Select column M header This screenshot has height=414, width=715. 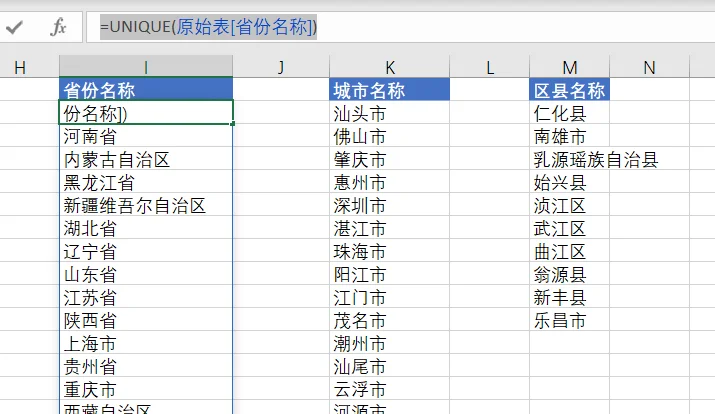(x=570, y=67)
